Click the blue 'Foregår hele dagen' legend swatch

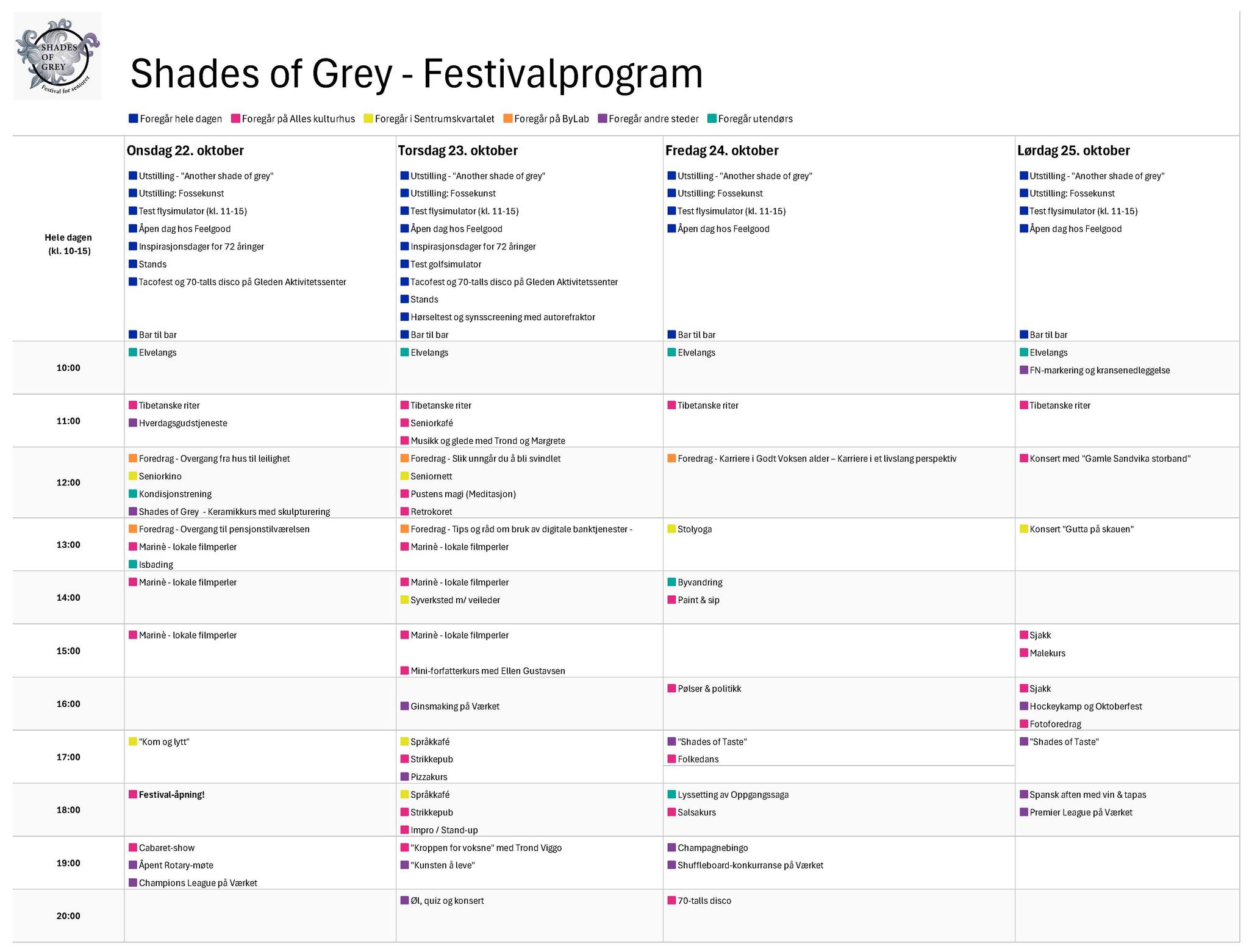133,118
